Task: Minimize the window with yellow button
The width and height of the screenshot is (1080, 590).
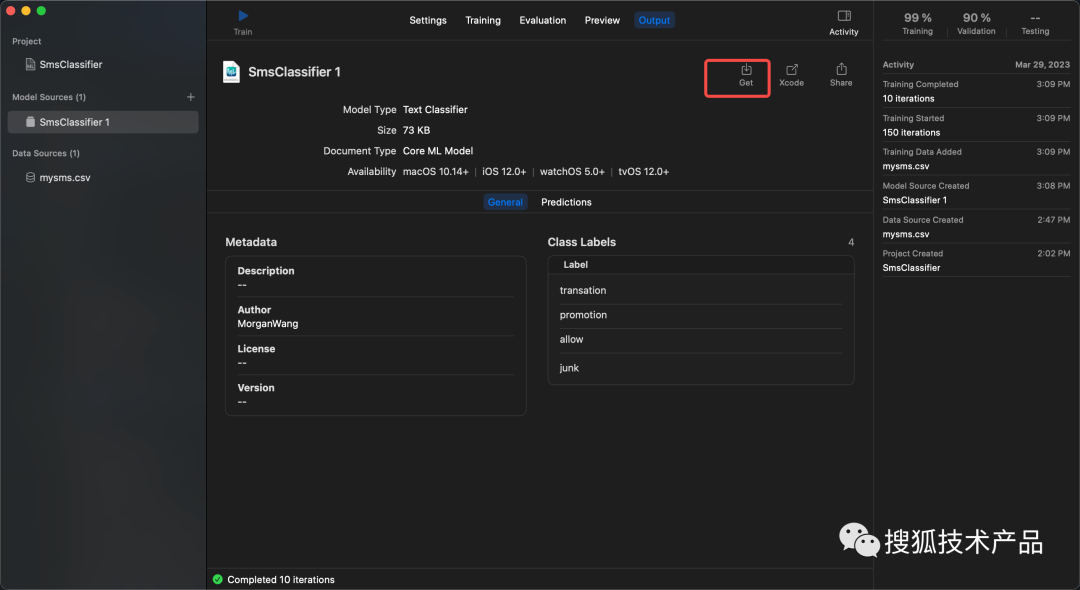Action: 26,10
